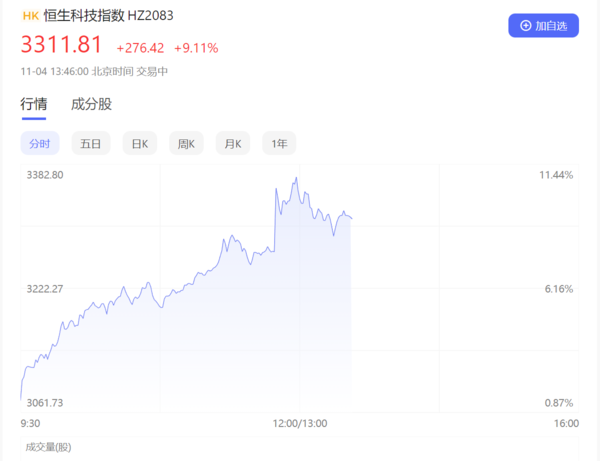This screenshot has width=600, height=461.
Task: Click the 11.44% top axis label
Action: [556, 175]
